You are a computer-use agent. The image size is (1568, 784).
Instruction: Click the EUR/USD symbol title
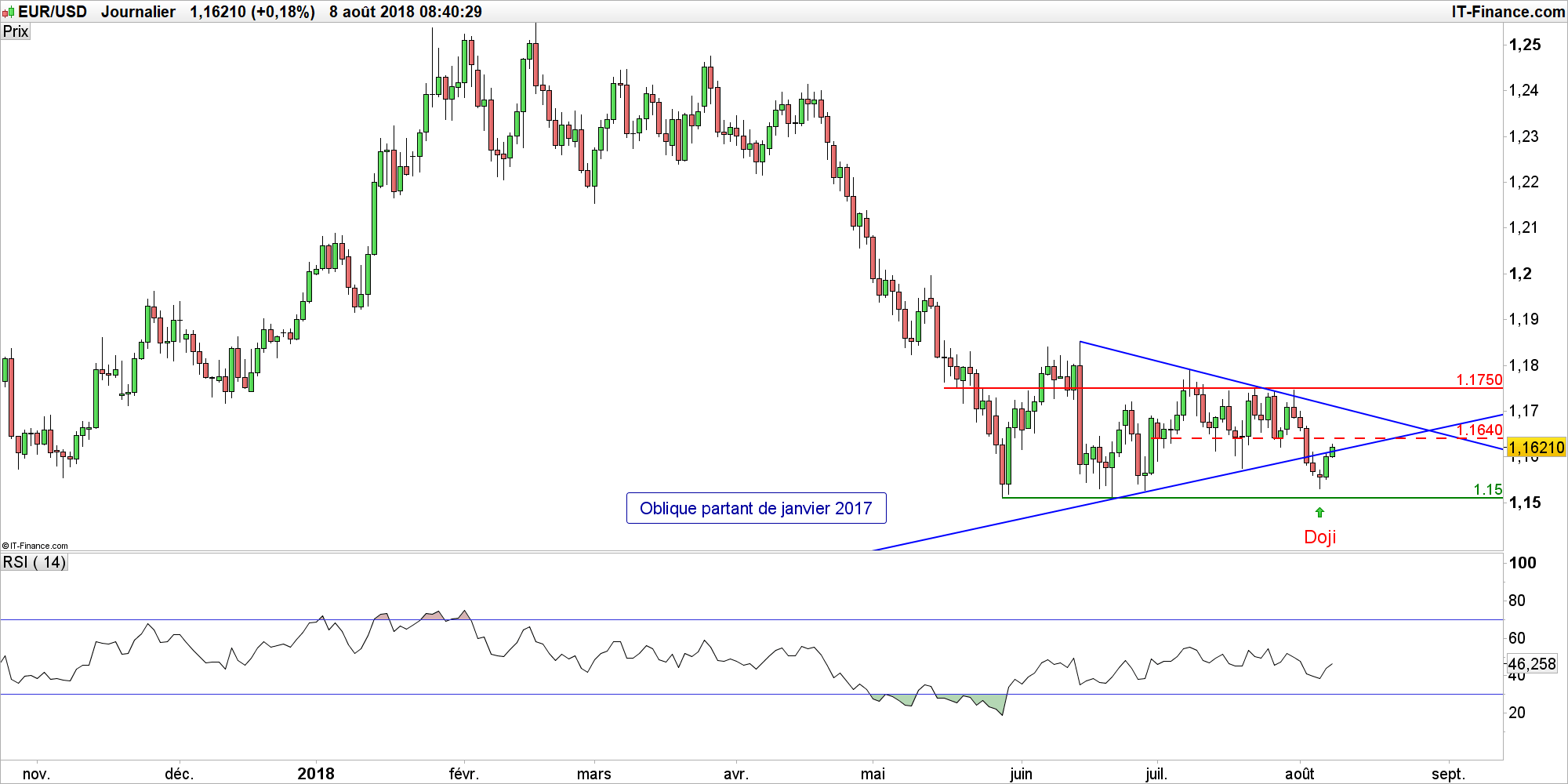(53, 12)
